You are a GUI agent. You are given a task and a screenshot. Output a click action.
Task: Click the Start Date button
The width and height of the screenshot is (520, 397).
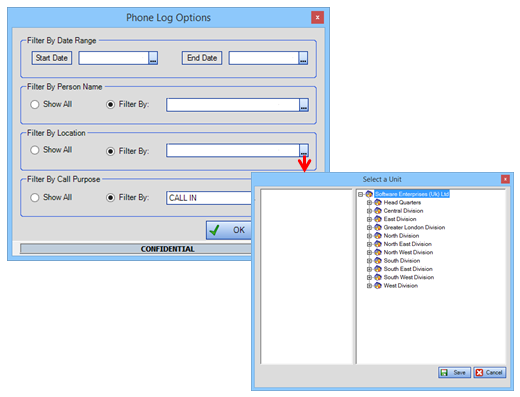(x=52, y=58)
